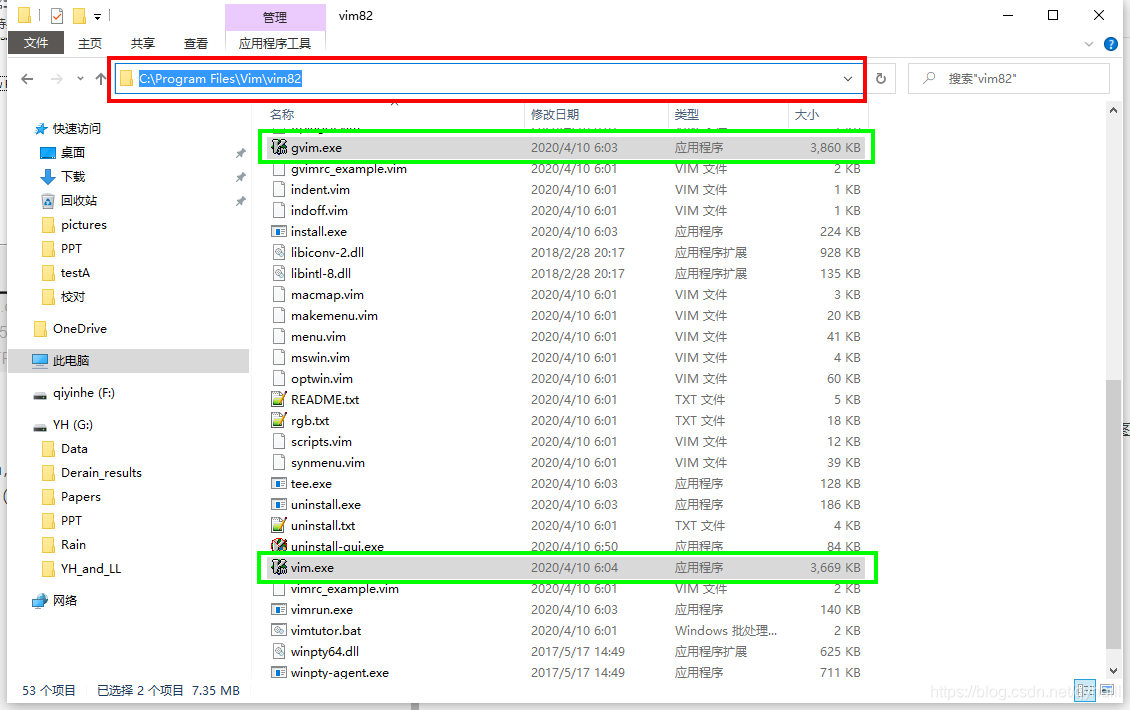The width and height of the screenshot is (1130, 710).
Task: Open the 应用程序工具 tab
Action: pyautogui.click(x=275, y=43)
